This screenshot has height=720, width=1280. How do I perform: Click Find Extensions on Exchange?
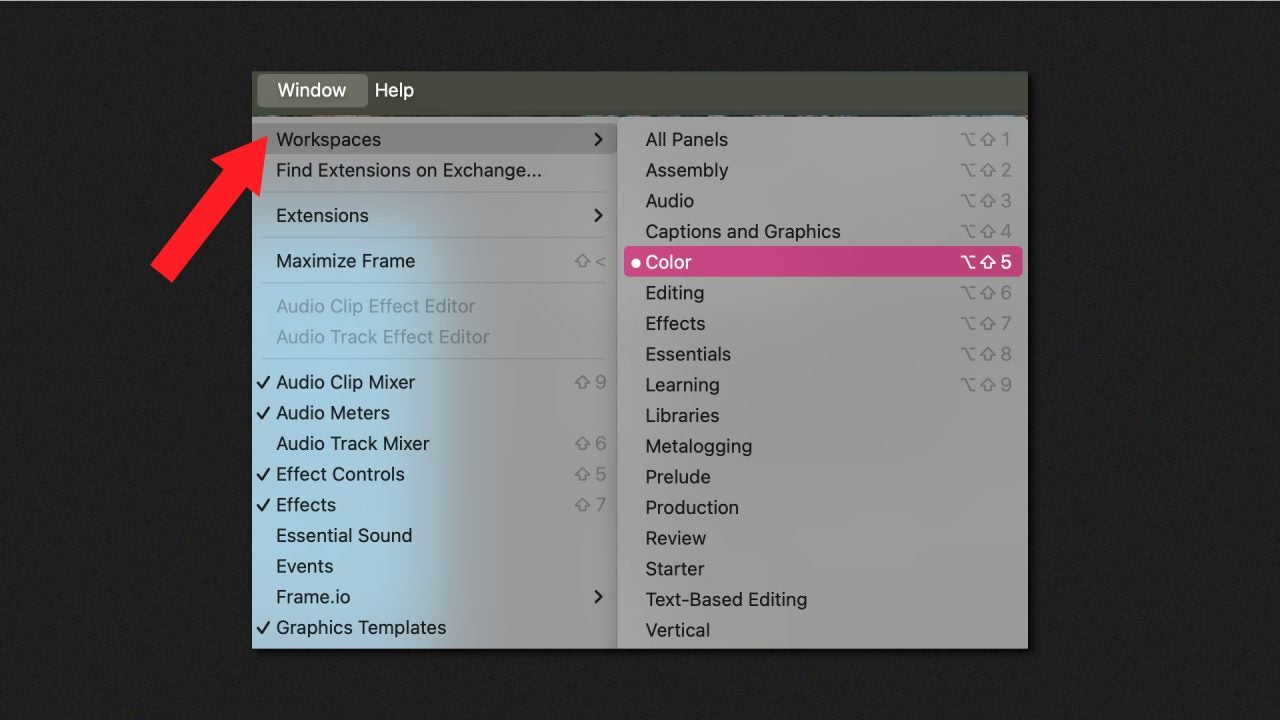click(408, 171)
